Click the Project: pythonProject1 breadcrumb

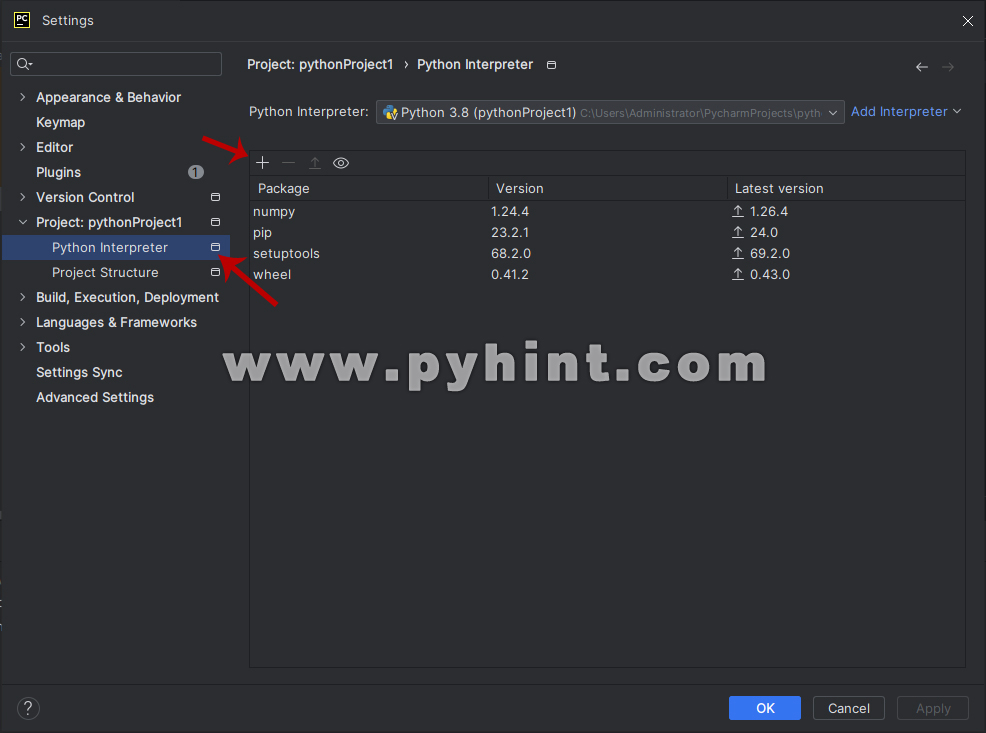pyautogui.click(x=320, y=65)
